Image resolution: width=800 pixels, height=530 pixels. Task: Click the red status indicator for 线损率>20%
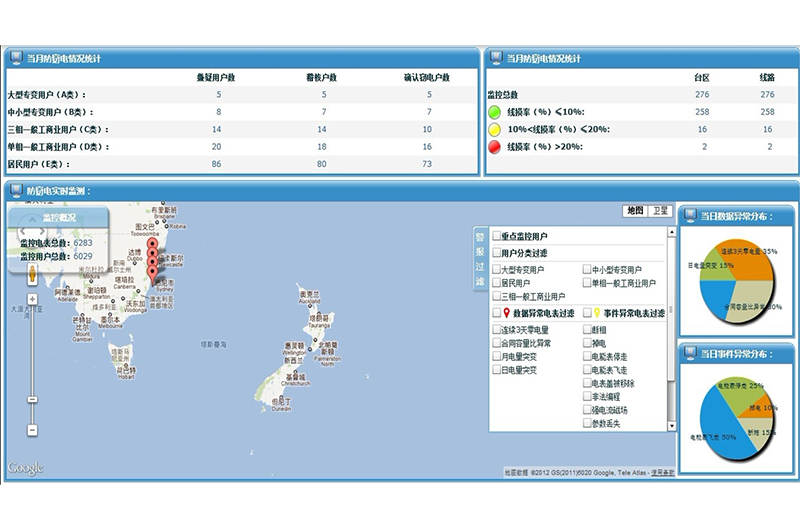click(x=495, y=147)
